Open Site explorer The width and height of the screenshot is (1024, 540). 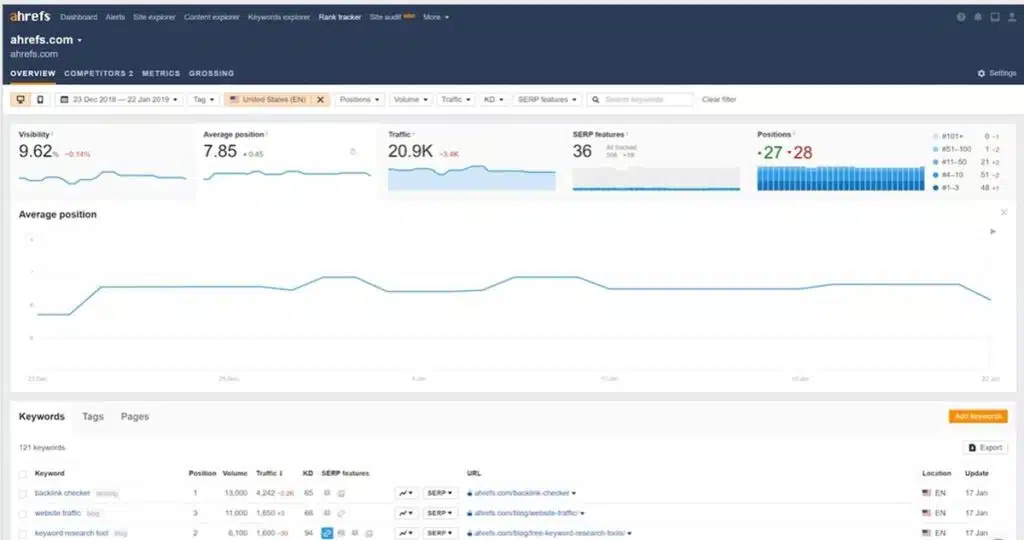(x=154, y=17)
